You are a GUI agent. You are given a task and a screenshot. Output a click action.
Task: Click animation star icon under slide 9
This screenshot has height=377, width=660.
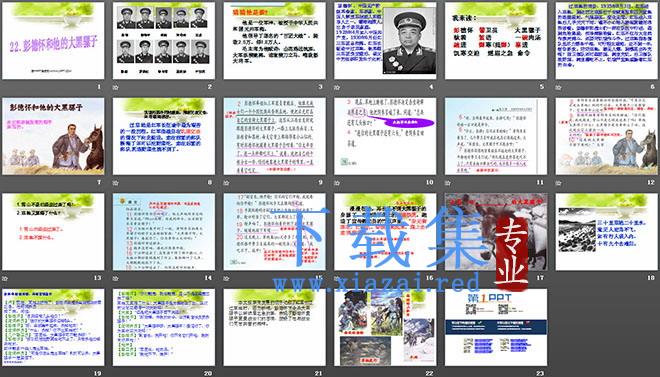point(226,183)
